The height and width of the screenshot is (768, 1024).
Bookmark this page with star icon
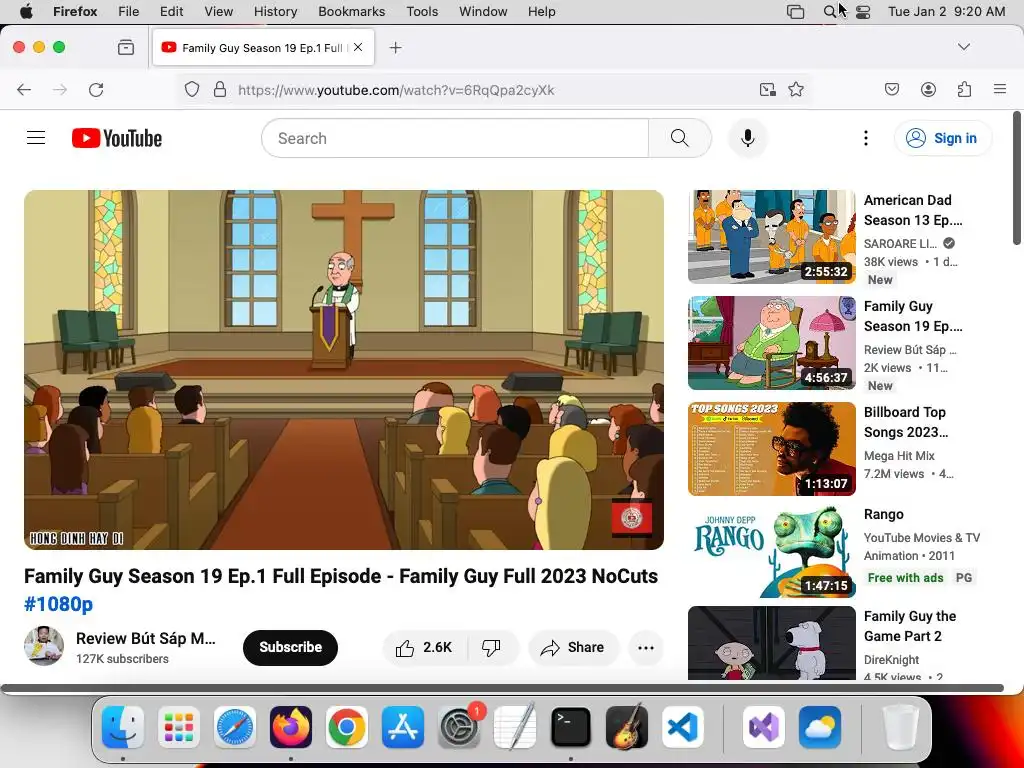[x=795, y=89]
